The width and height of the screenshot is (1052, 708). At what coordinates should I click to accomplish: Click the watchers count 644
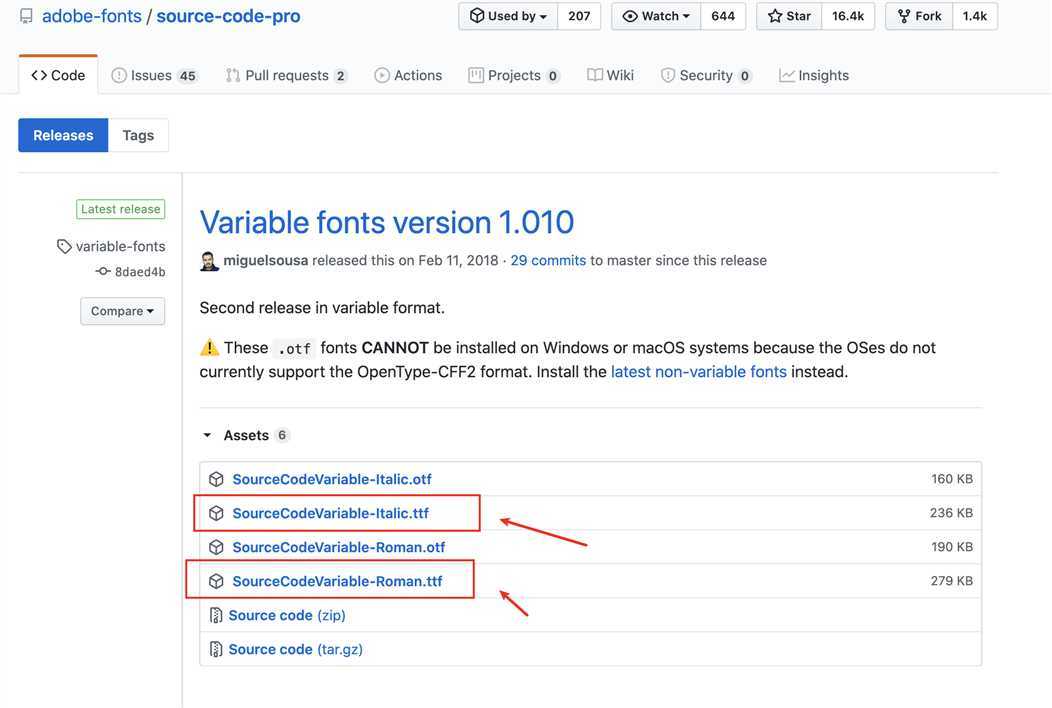(723, 16)
